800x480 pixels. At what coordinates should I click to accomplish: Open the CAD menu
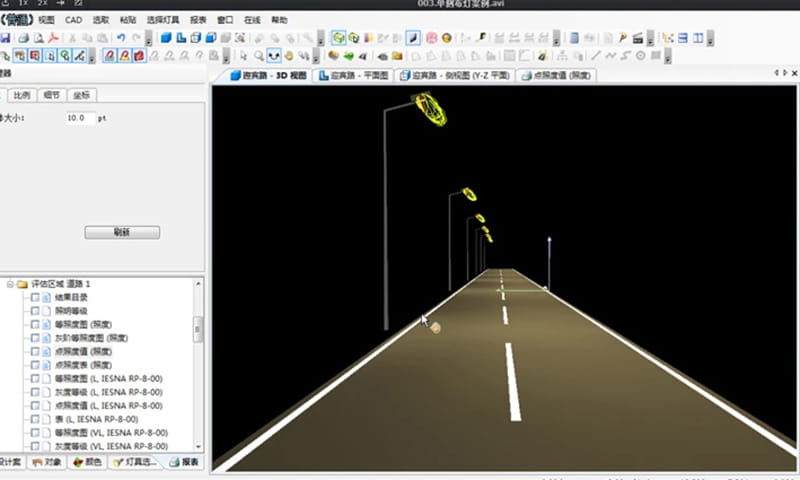[73, 20]
